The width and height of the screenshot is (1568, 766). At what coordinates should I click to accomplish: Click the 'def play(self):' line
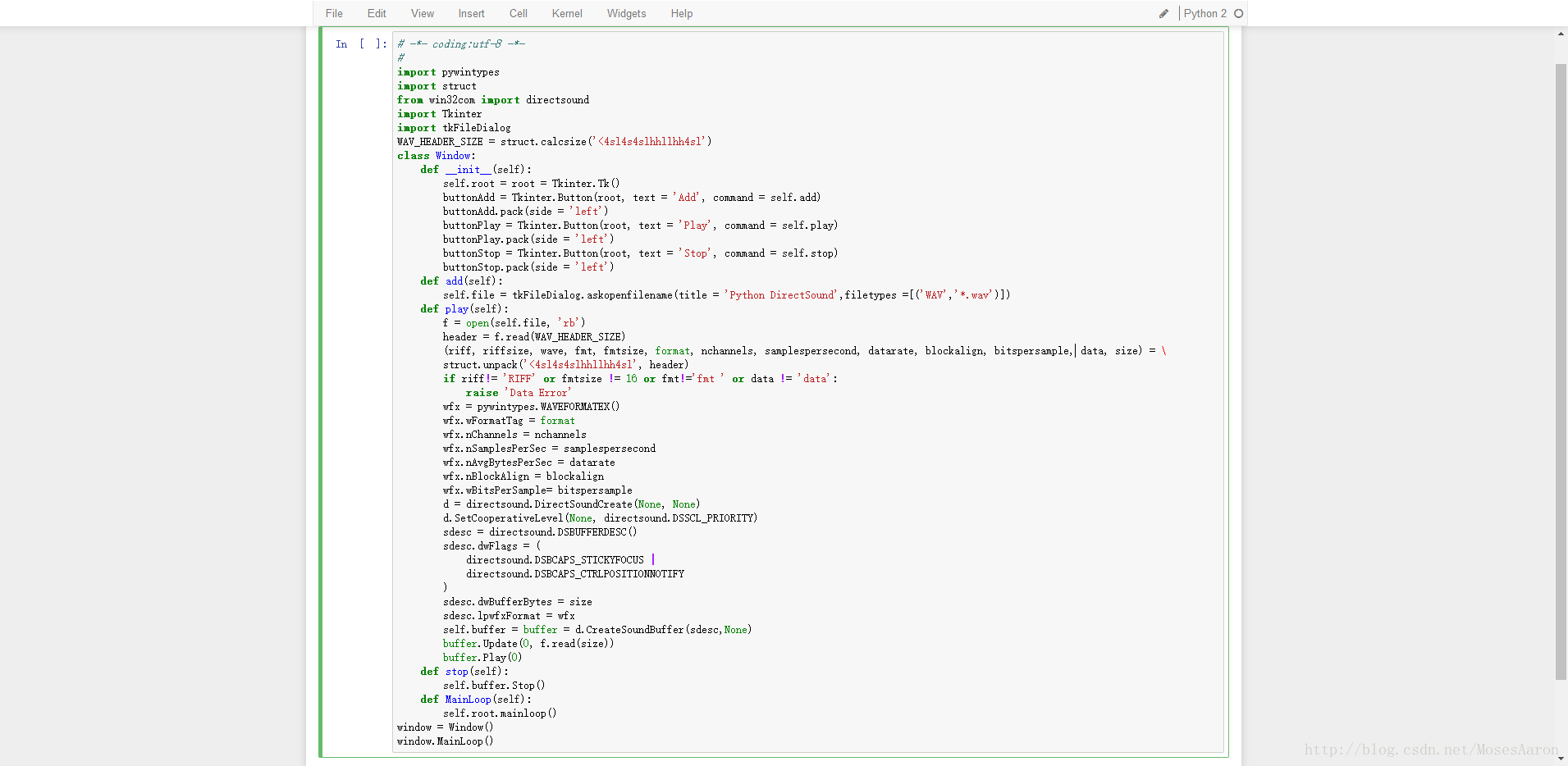[464, 309]
